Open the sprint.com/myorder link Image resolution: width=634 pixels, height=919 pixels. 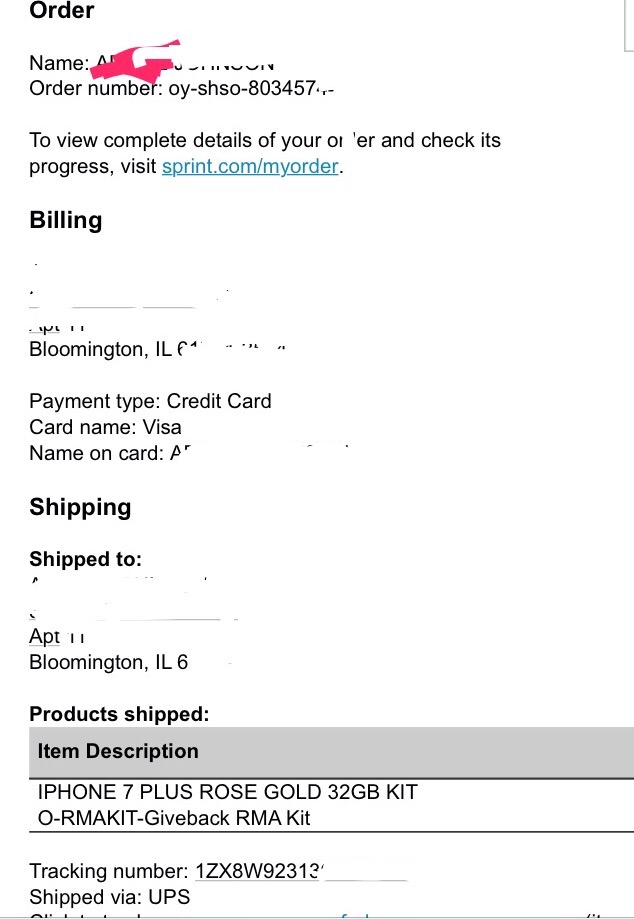(x=250, y=166)
